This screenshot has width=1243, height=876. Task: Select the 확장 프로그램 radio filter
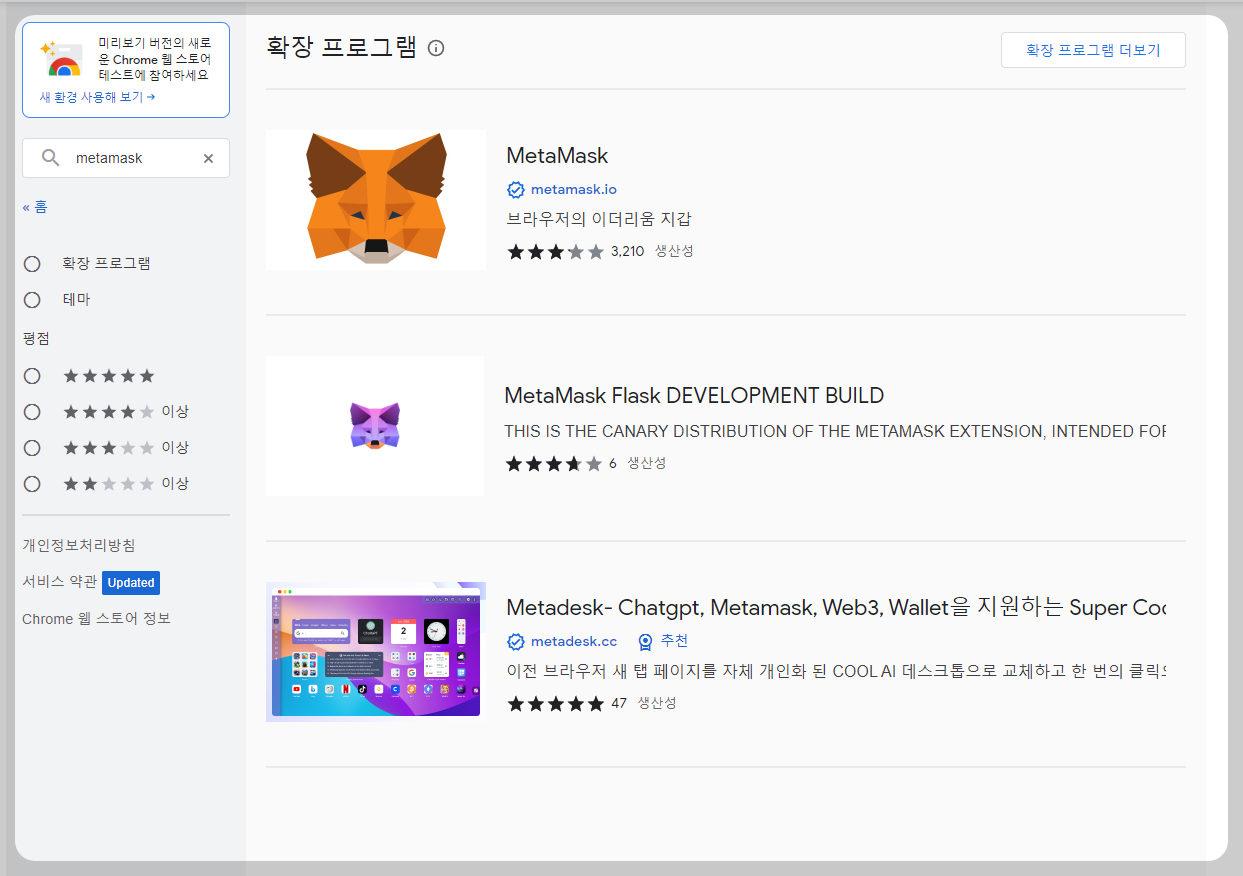click(32, 264)
